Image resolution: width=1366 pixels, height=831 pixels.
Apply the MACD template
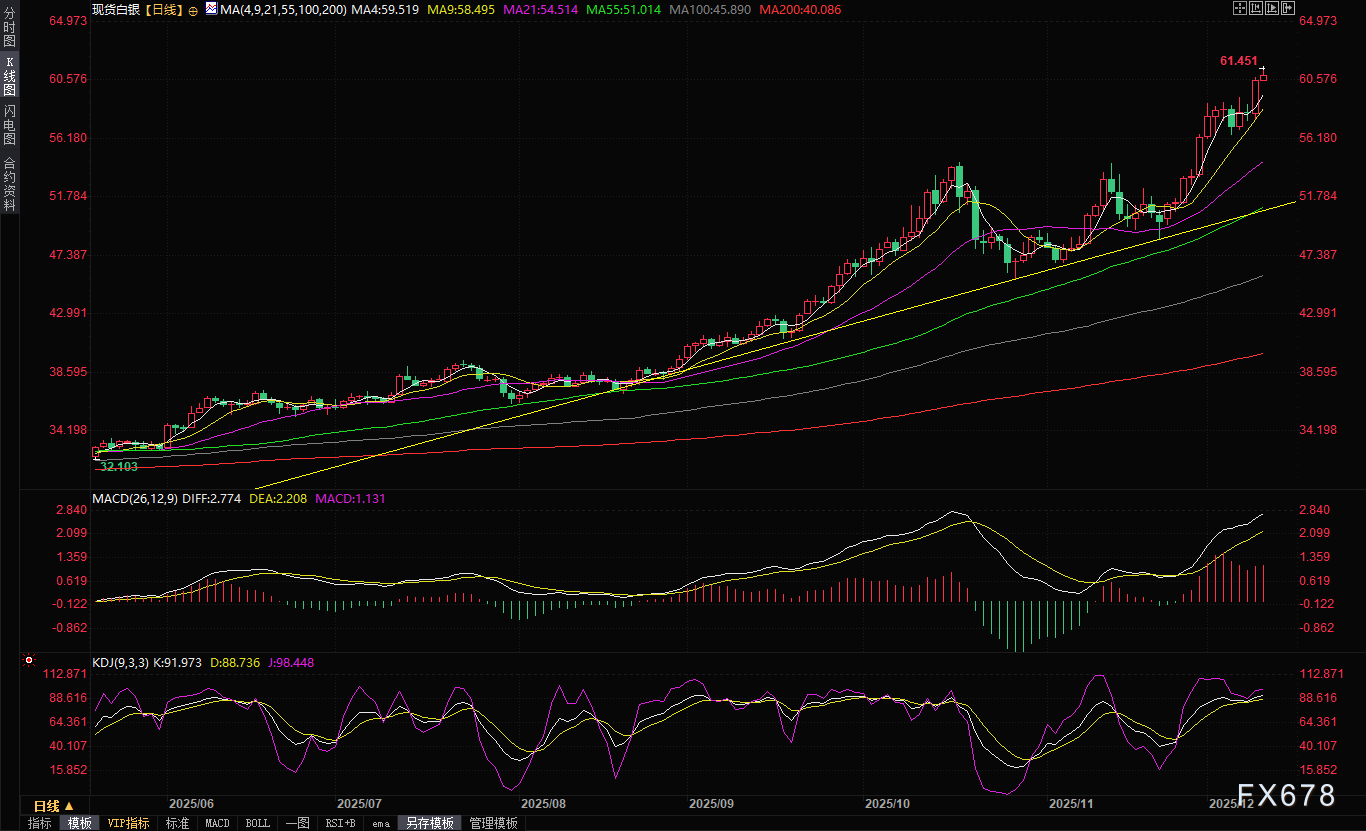(x=217, y=823)
